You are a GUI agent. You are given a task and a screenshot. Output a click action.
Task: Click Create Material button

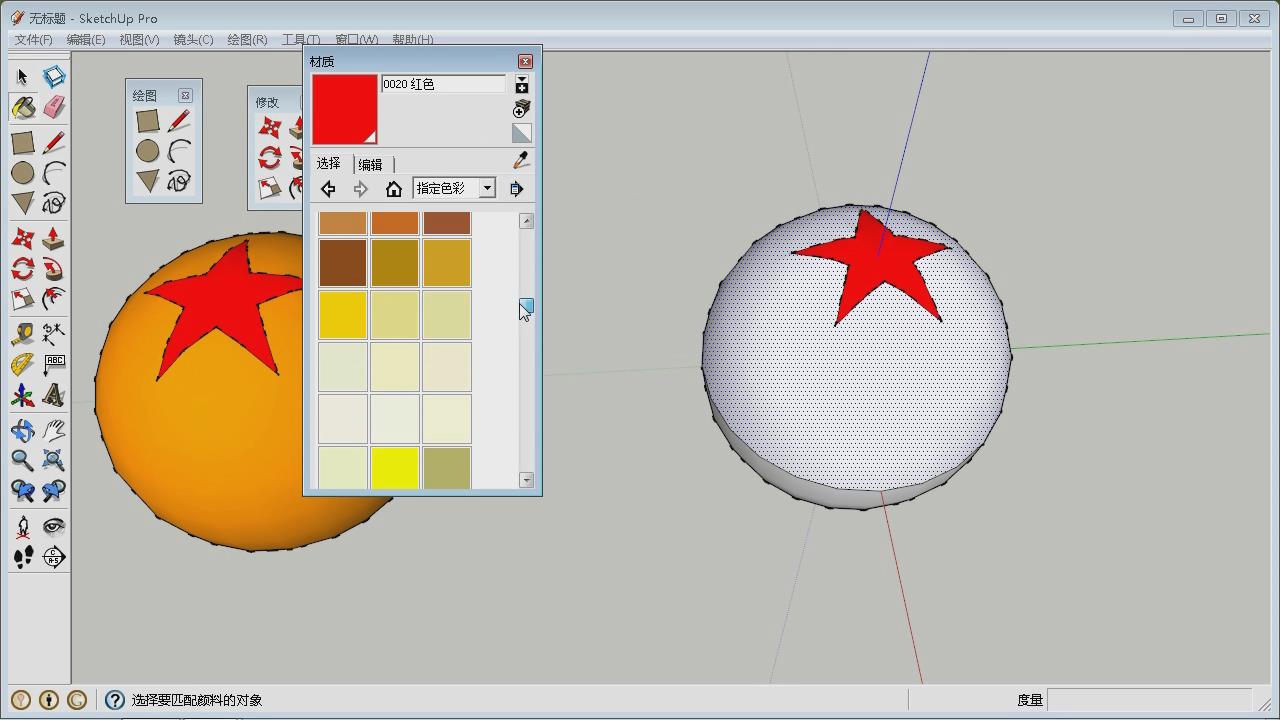tap(521, 109)
